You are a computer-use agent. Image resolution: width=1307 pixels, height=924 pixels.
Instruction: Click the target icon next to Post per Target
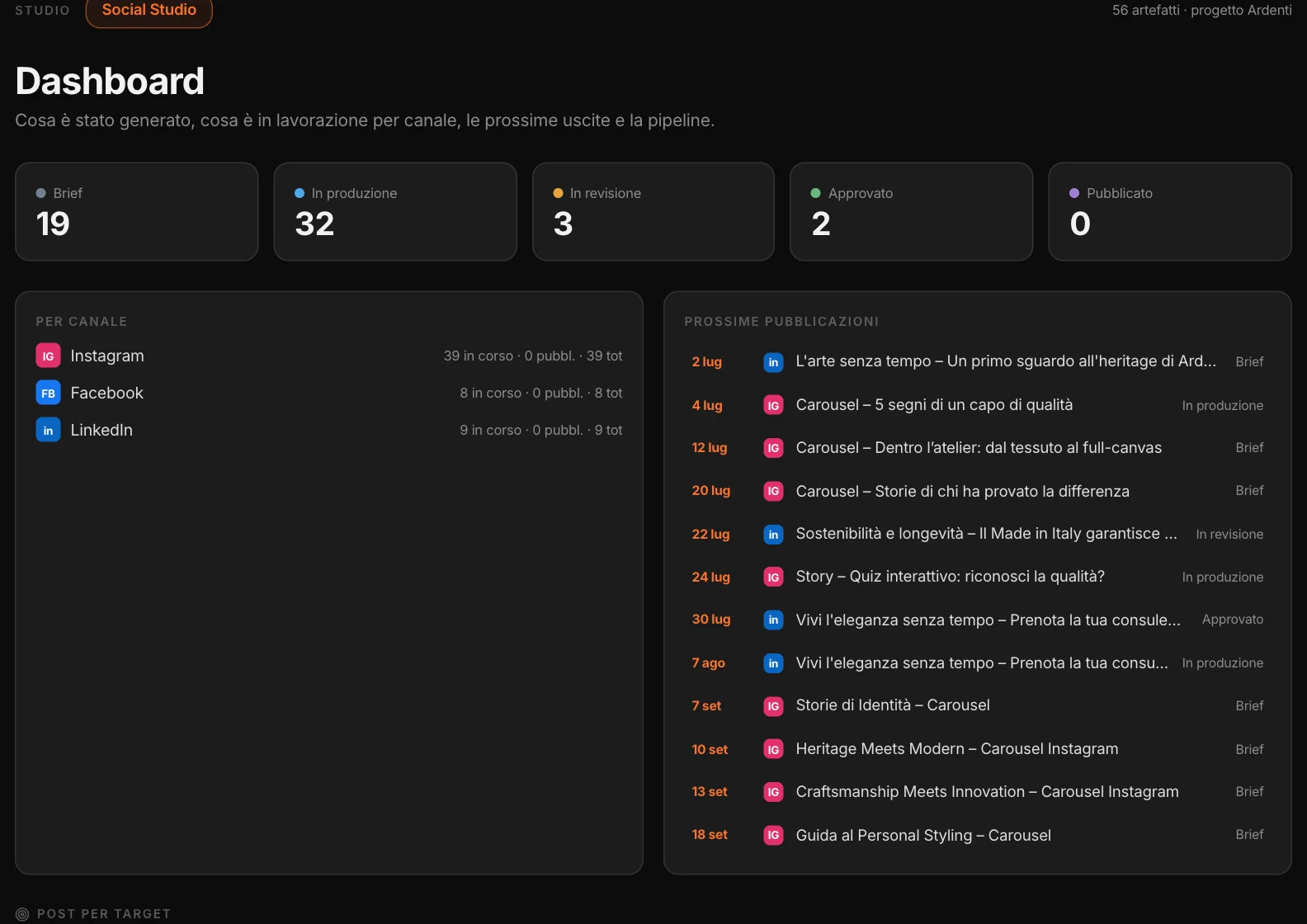pyautogui.click(x=22, y=914)
